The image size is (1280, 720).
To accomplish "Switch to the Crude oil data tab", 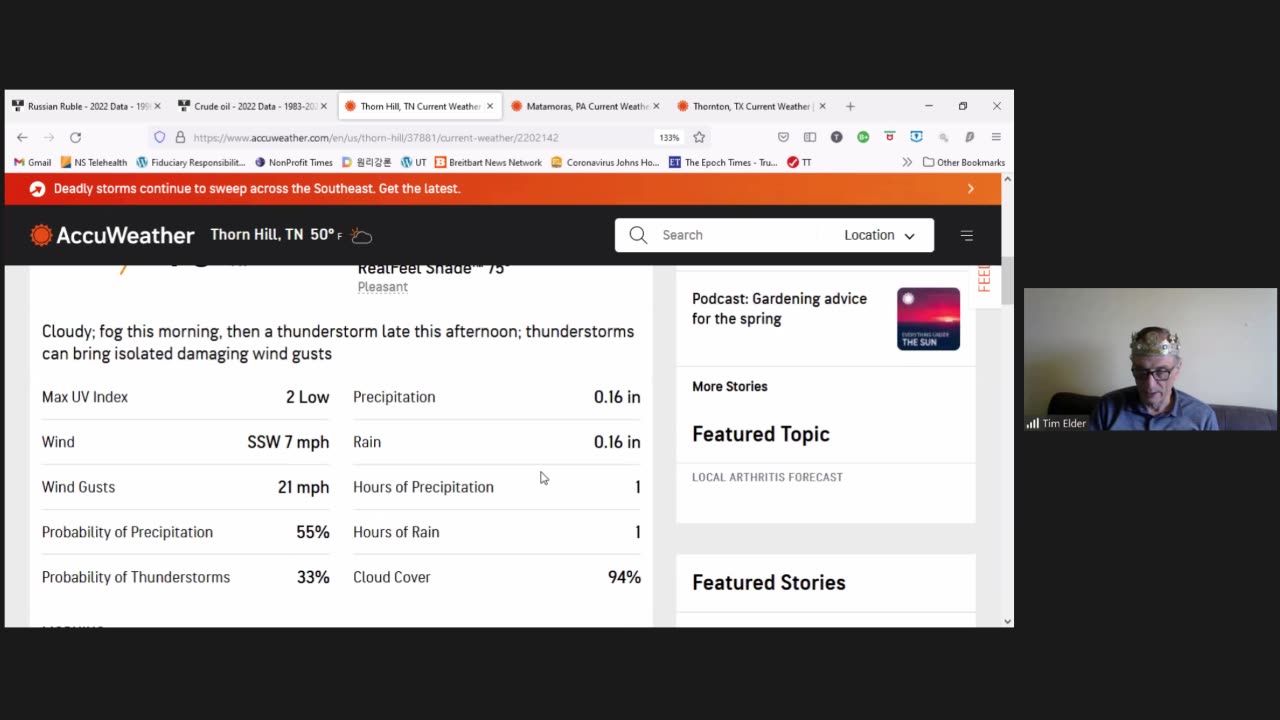I will point(254,106).
